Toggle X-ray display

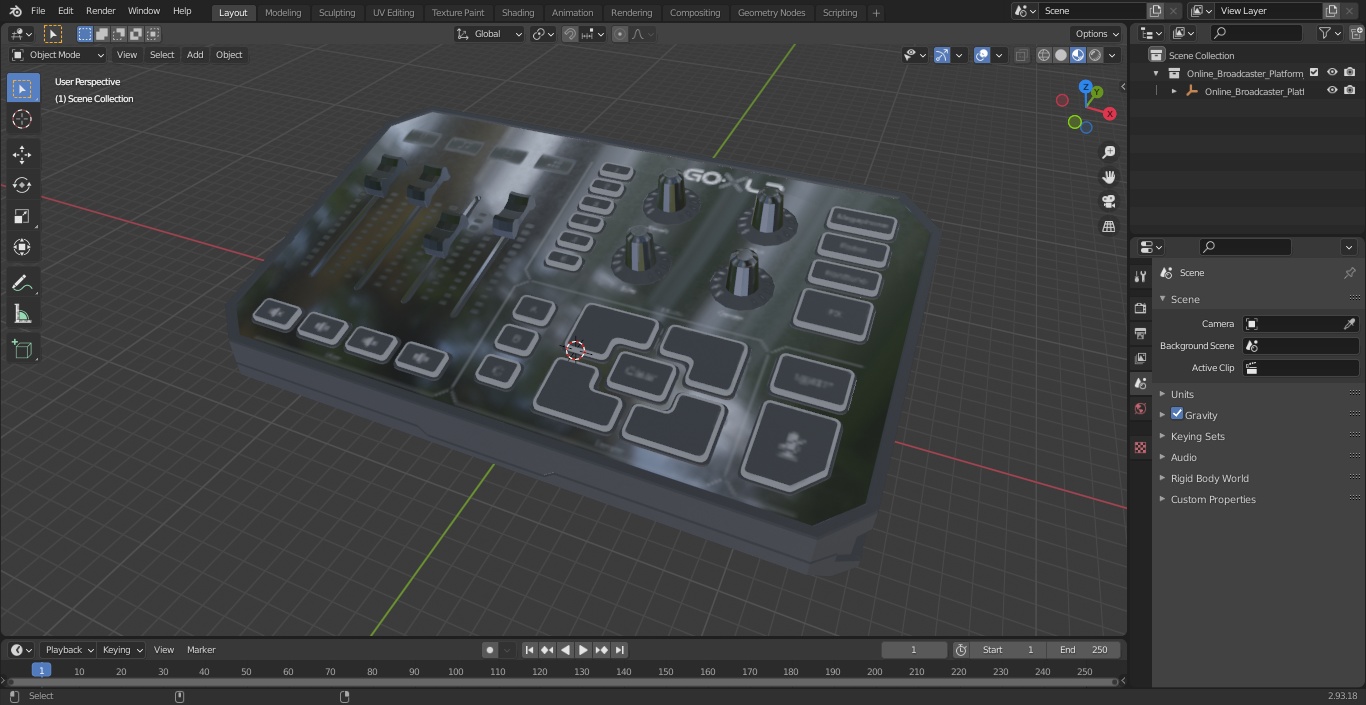pyautogui.click(x=1021, y=55)
